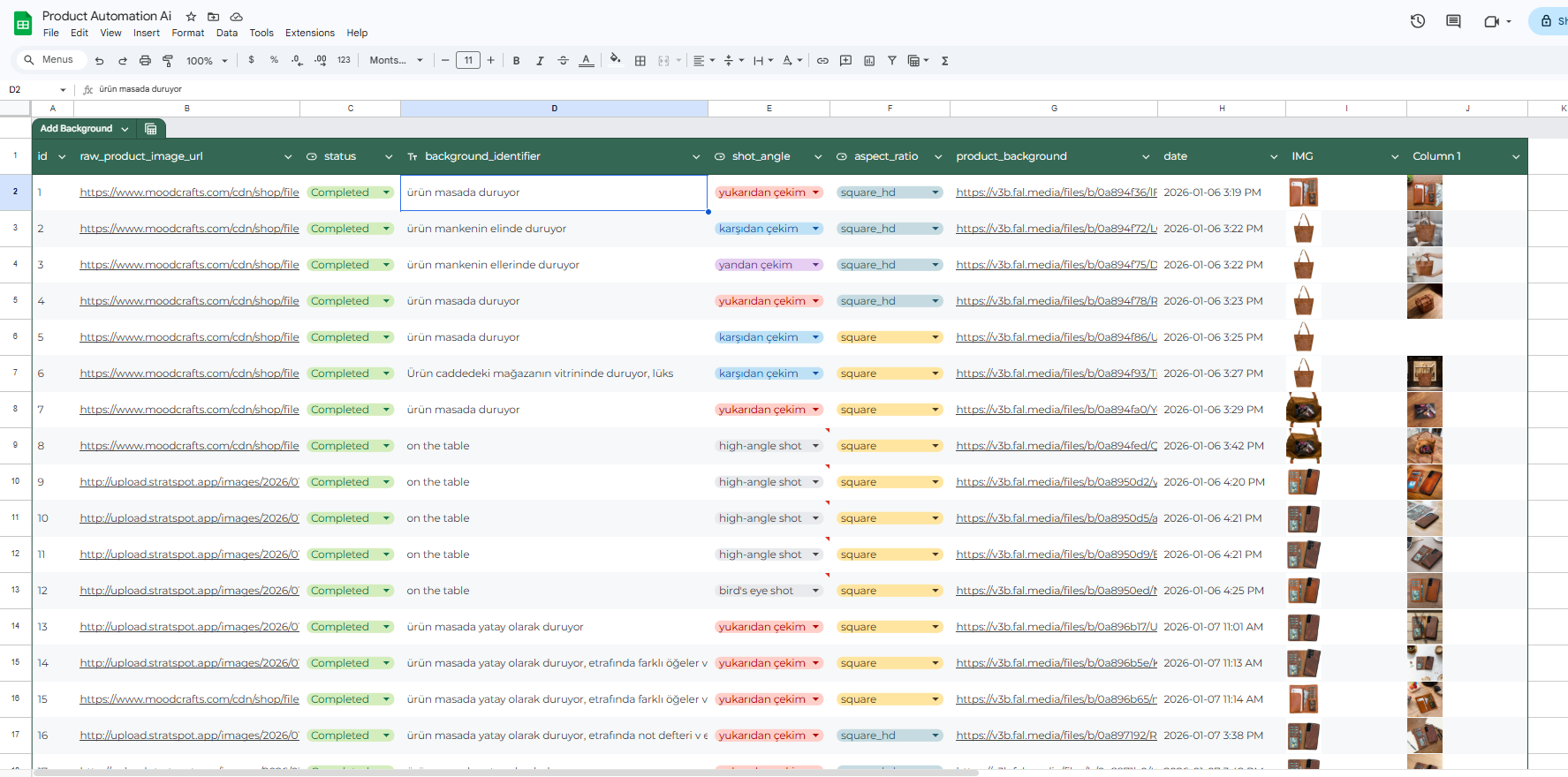Expand the Add Background table menu

[x=125, y=129]
